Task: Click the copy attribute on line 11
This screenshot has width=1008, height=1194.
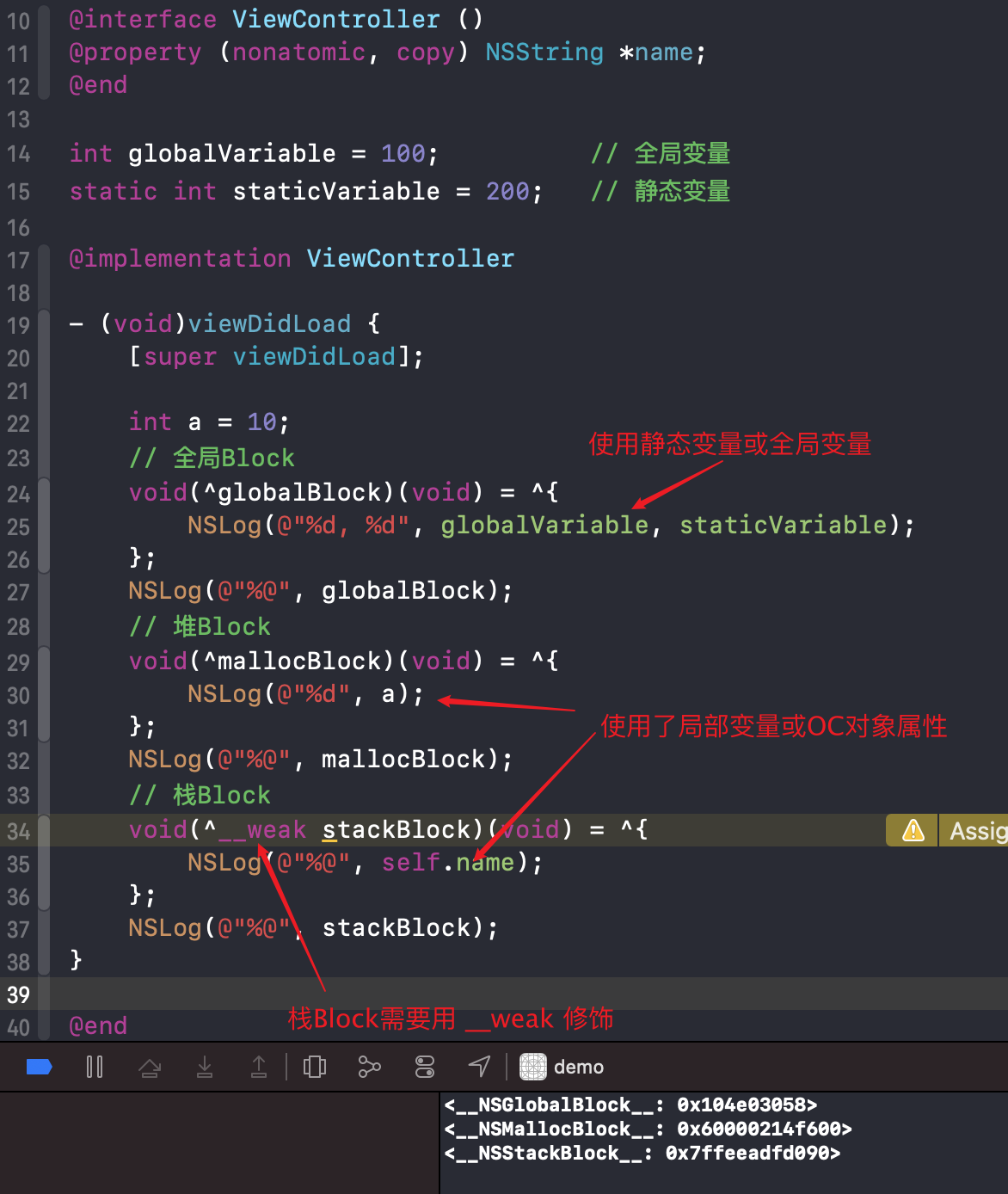Action: coord(426,52)
